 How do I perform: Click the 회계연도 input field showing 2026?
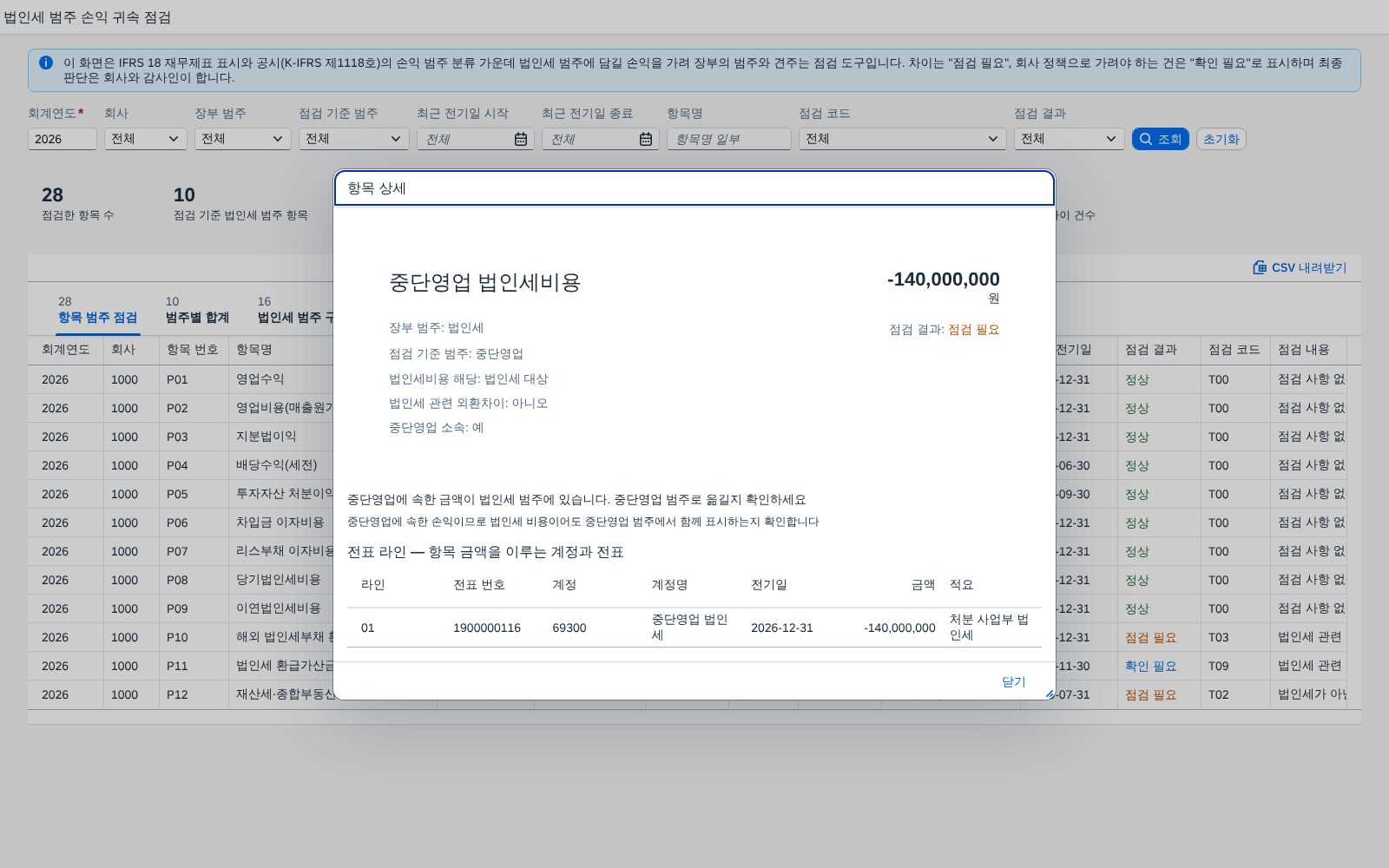[63, 139]
